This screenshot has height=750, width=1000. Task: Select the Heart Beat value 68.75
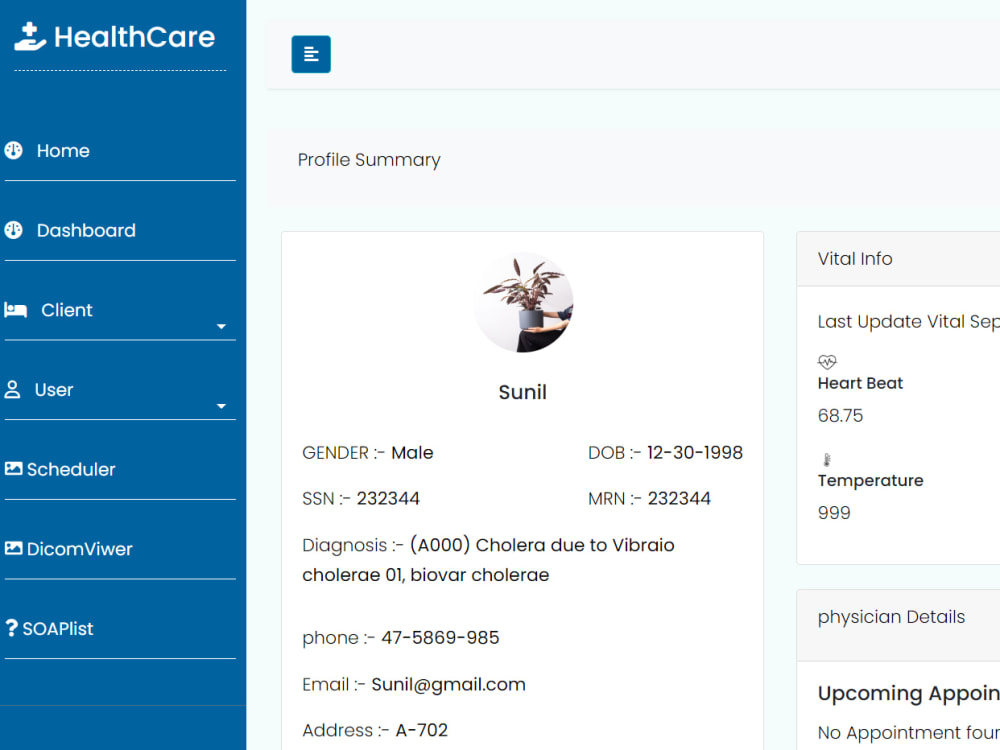click(840, 416)
